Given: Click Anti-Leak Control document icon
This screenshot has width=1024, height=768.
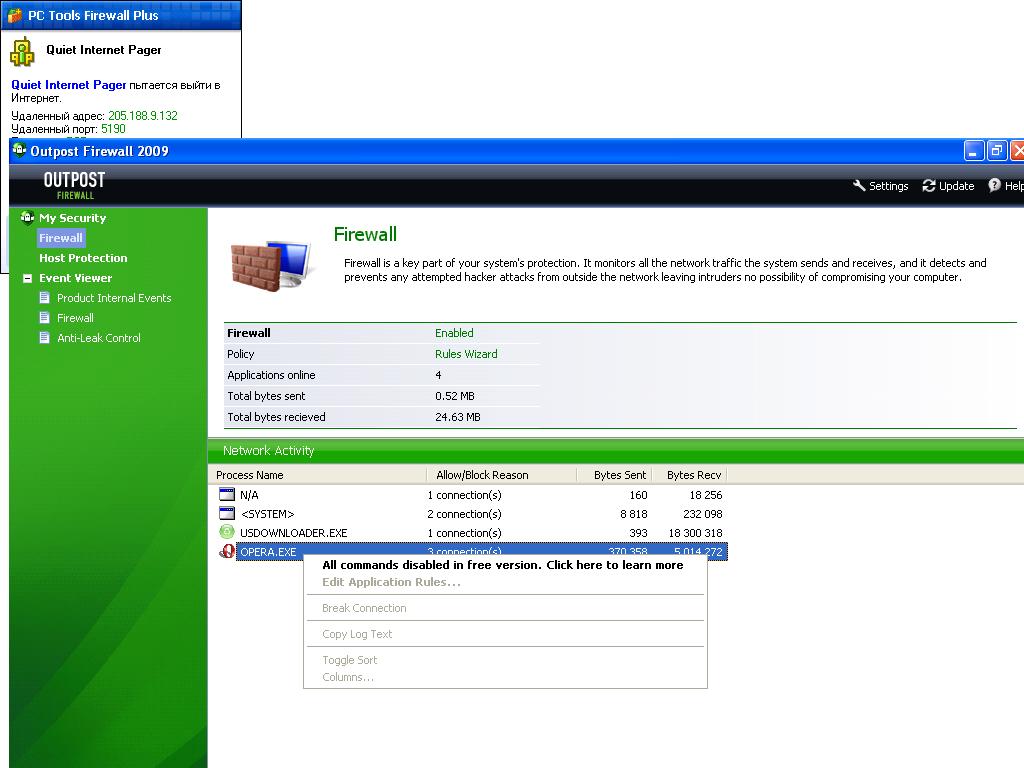Looking at the screenshot, I should 44,338.
